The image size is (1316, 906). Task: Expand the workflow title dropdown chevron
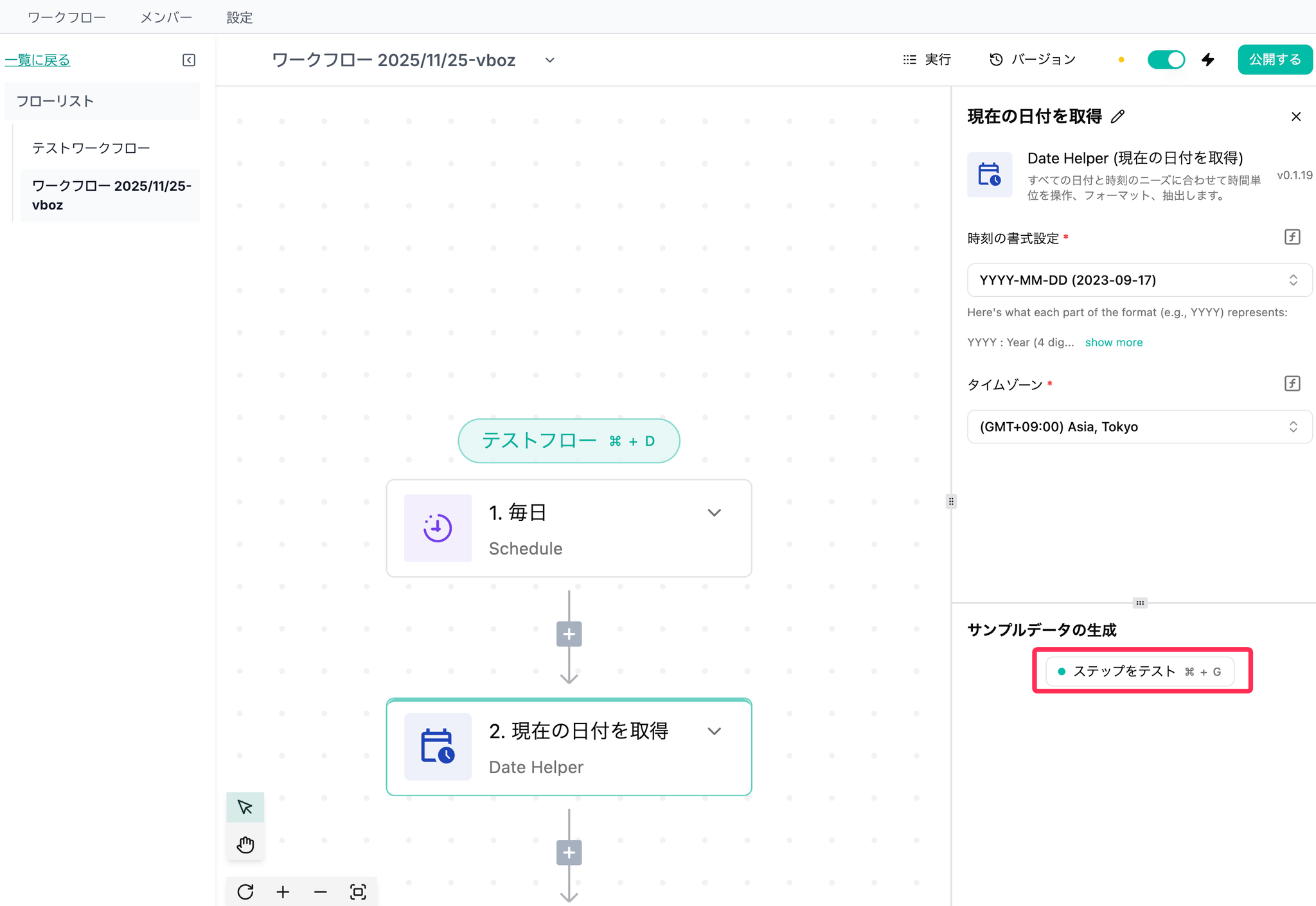pos(549,60)
